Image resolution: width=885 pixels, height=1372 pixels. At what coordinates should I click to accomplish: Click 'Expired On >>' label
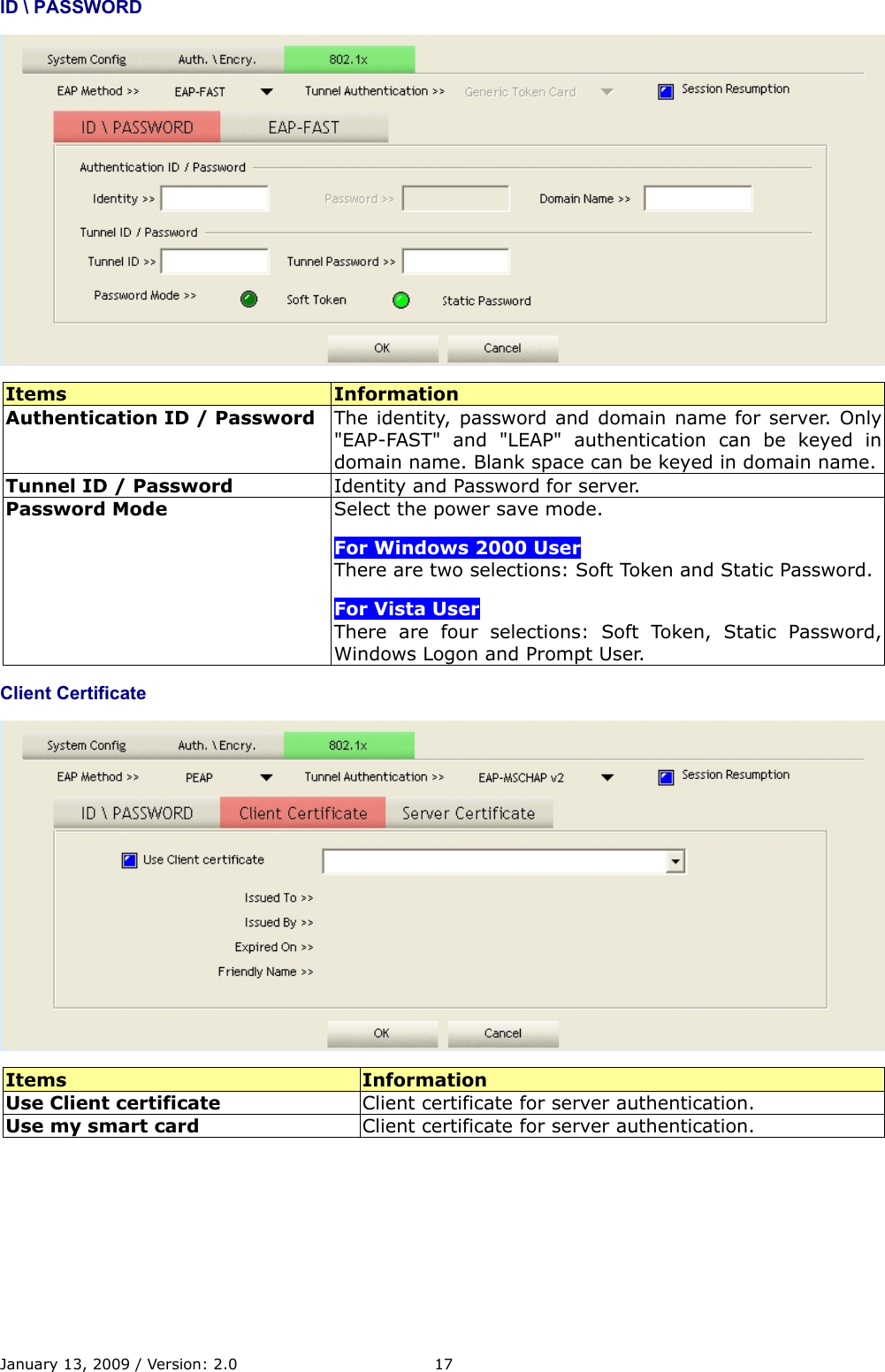point(274,947)
